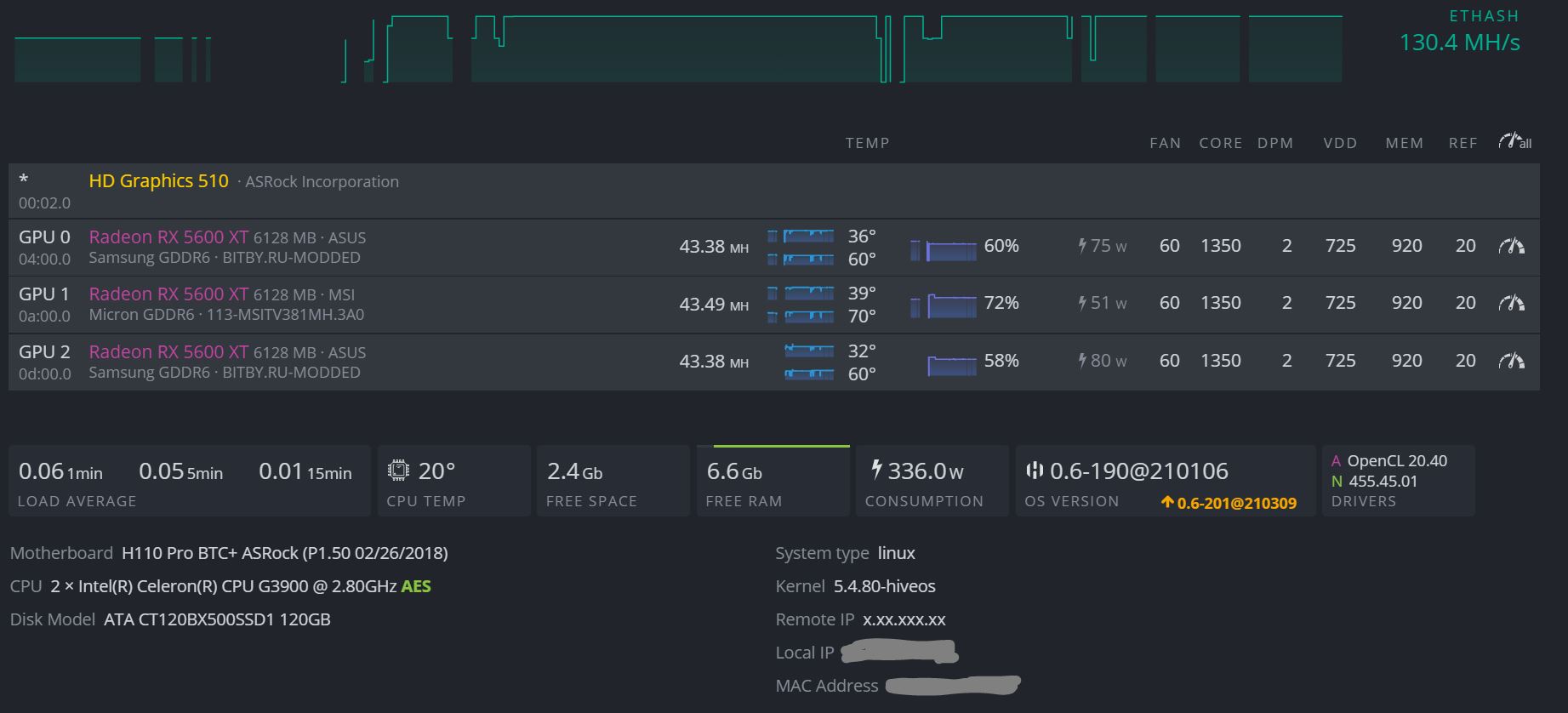Click the Motherboard H110 Pro BTC+ text
Image resolution: width=1568 pixels, height=713 pixels.
[284, 553]
